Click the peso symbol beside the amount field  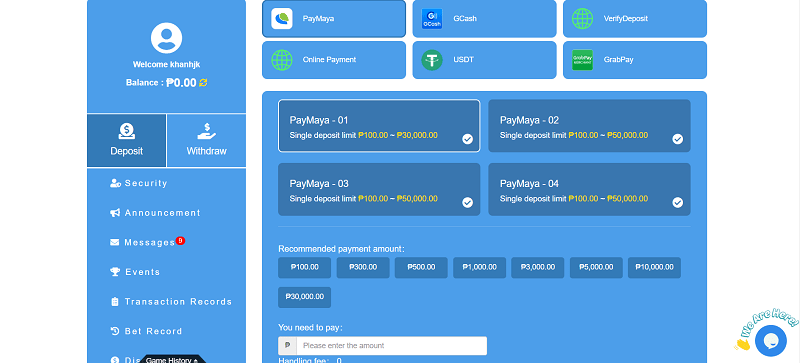[287, 346]
